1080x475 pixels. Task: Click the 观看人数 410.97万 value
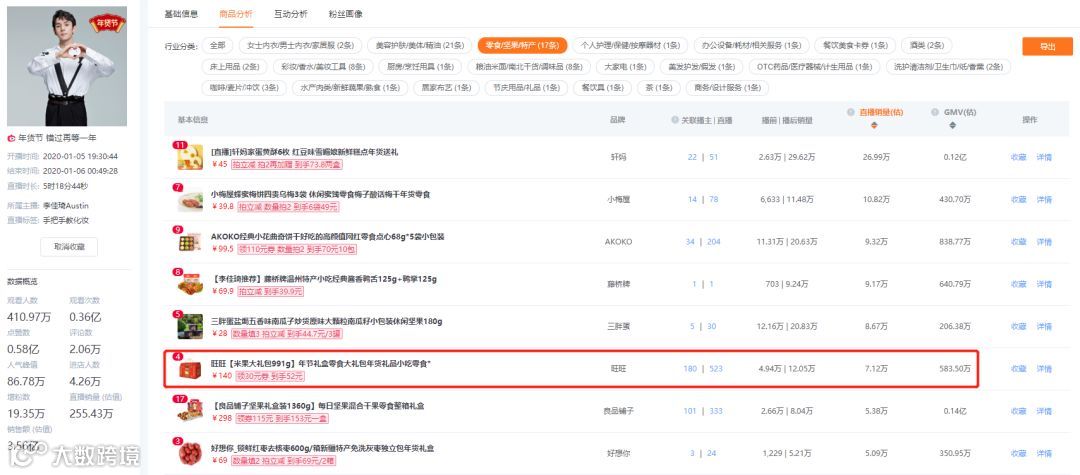[x=29, y=317]
